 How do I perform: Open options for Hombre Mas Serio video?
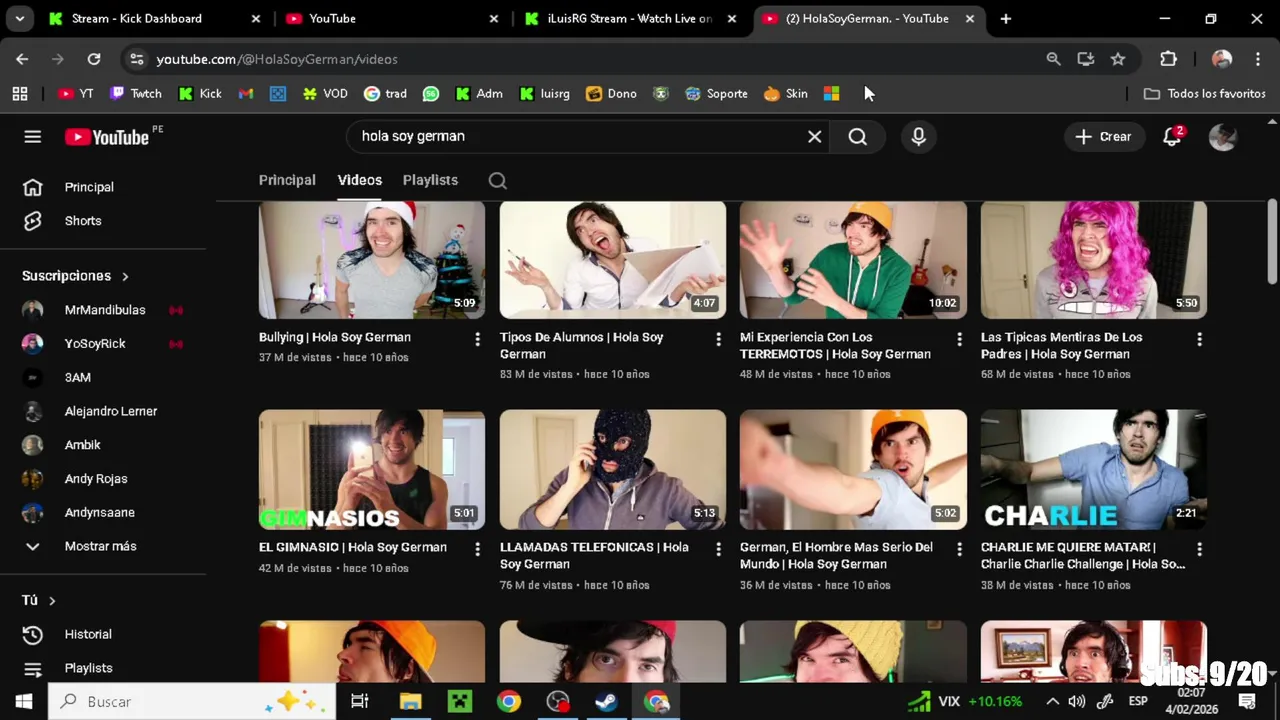[x=959, y=549]
